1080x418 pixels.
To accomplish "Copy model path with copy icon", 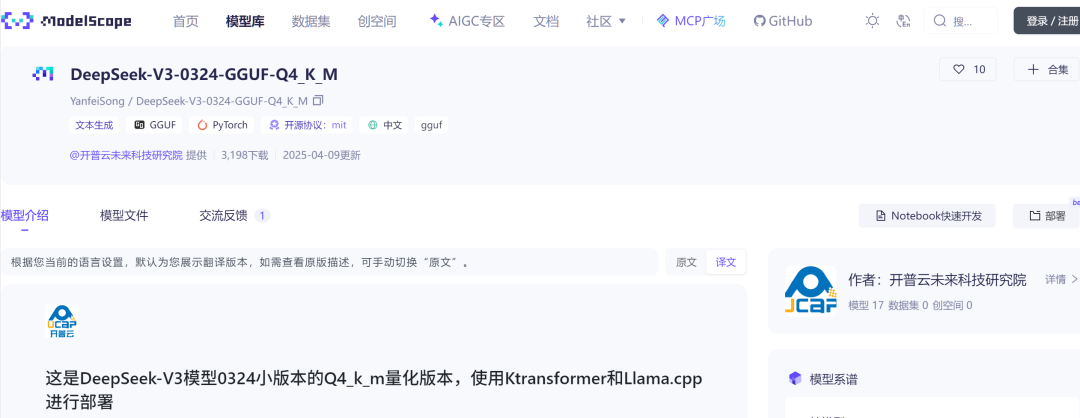I will (318, 101).
